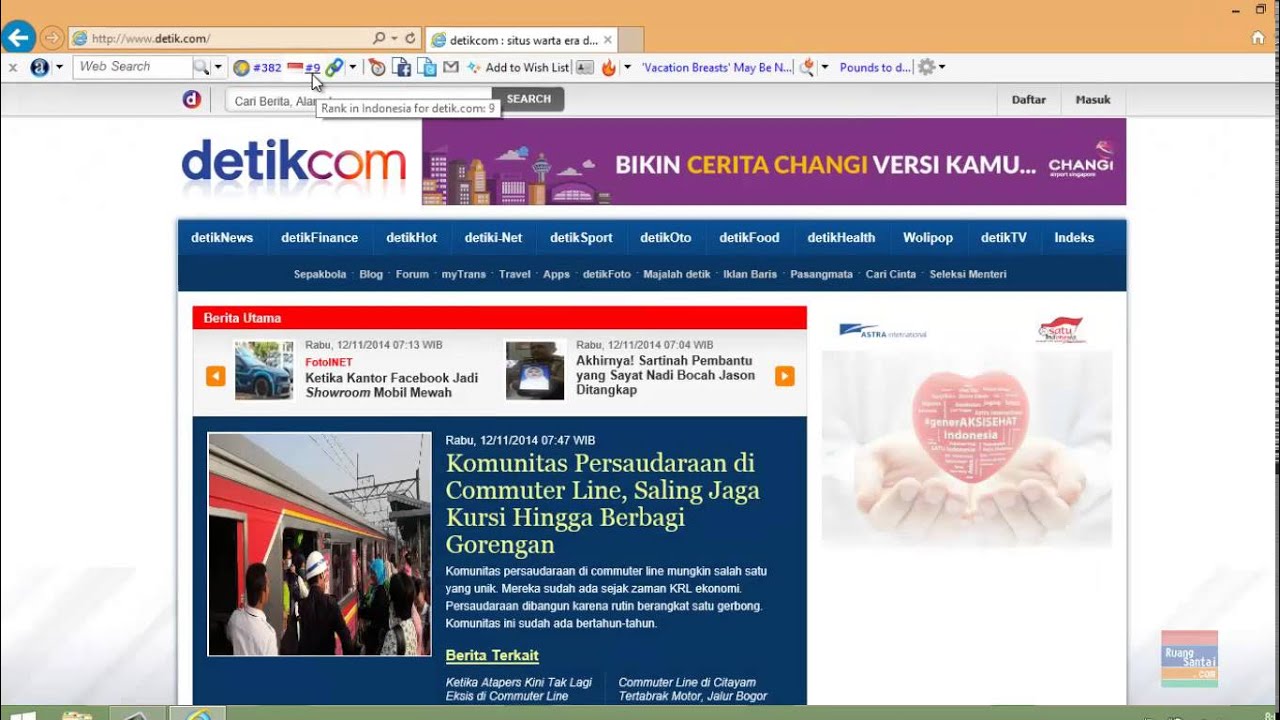Open the commuter line train photo
Screen dimensions: 1280x720
coord(319,544)
